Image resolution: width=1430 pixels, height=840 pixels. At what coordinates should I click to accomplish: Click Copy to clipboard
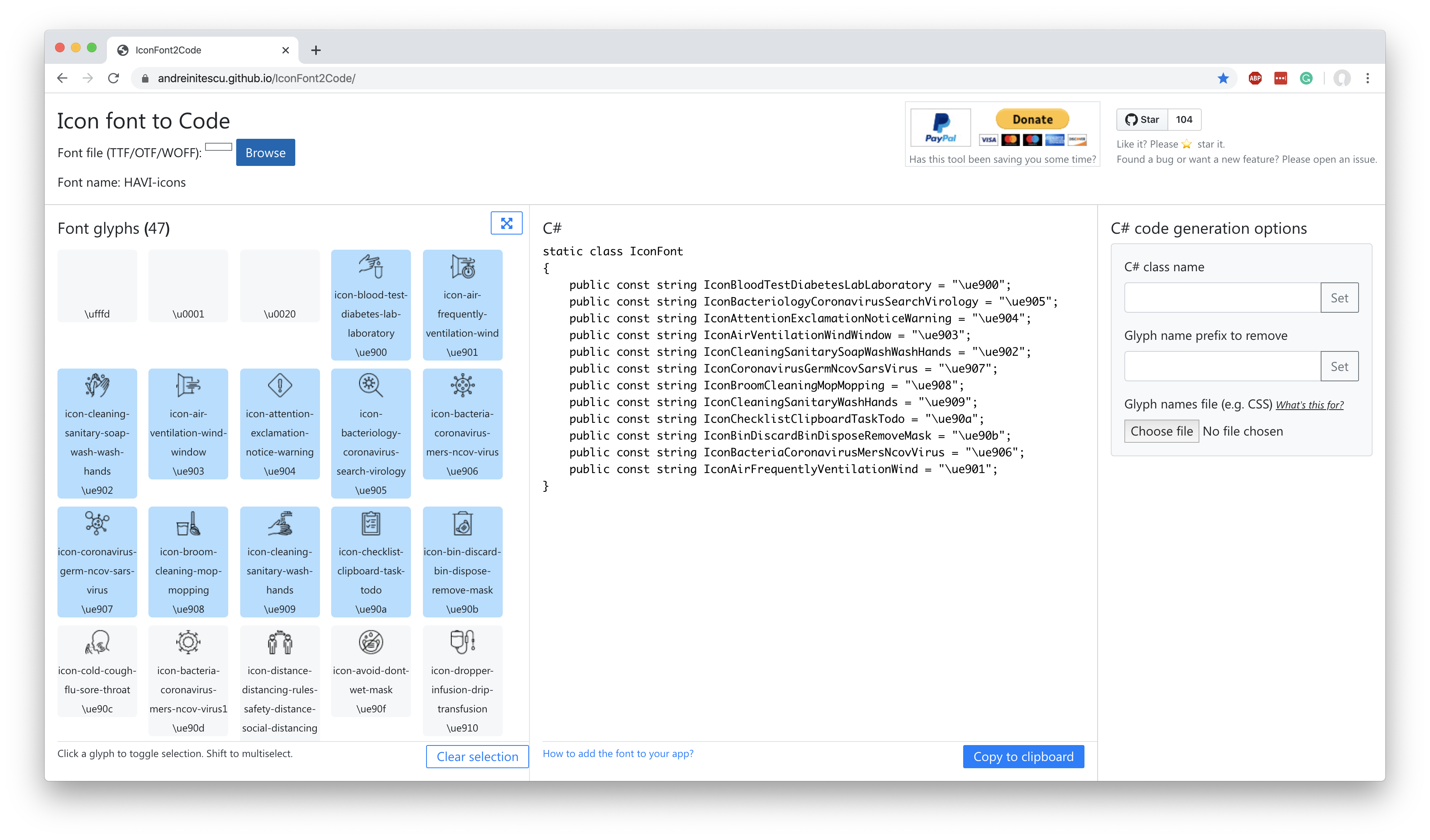coord(1023,756)
